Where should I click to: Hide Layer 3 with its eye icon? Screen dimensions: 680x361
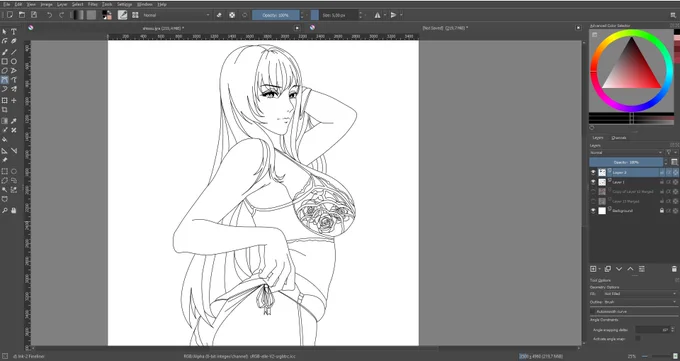point(593,172)
